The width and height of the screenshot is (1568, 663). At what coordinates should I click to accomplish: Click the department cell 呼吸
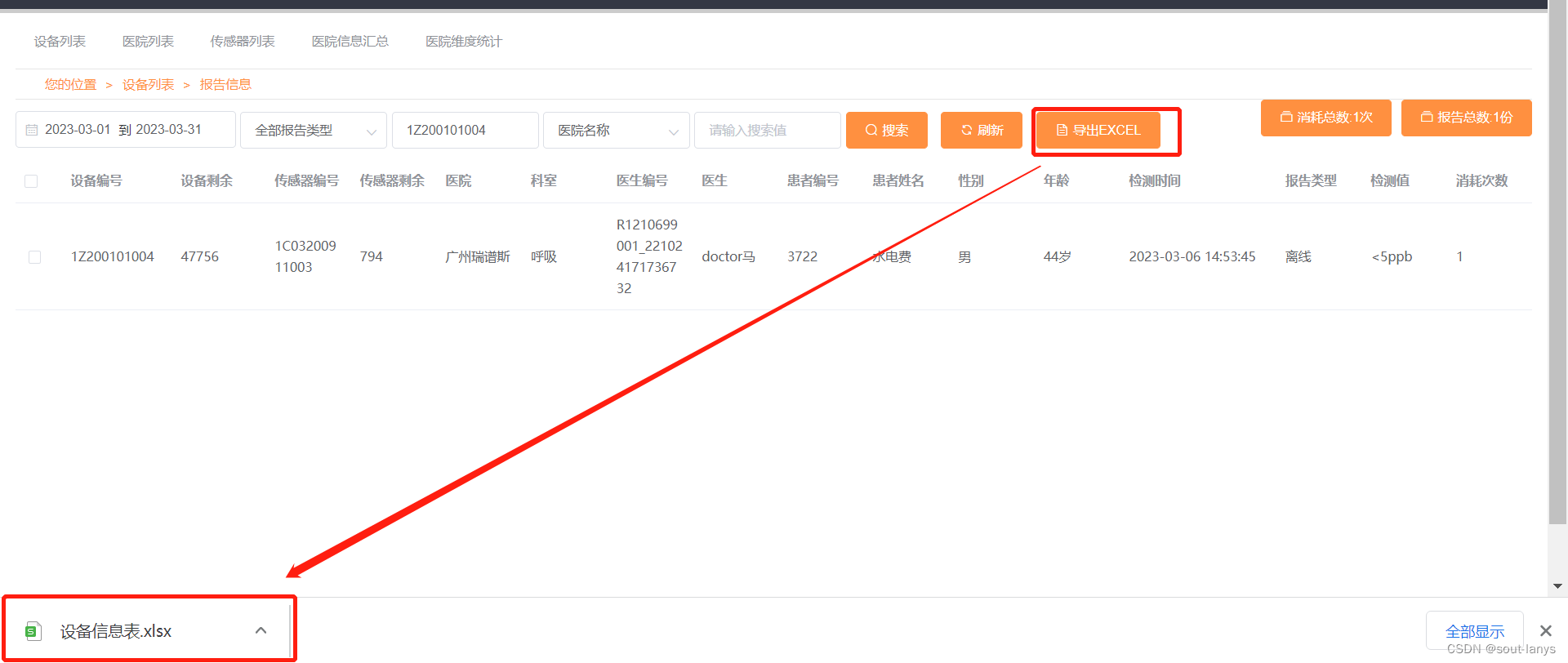coord(544,257)
